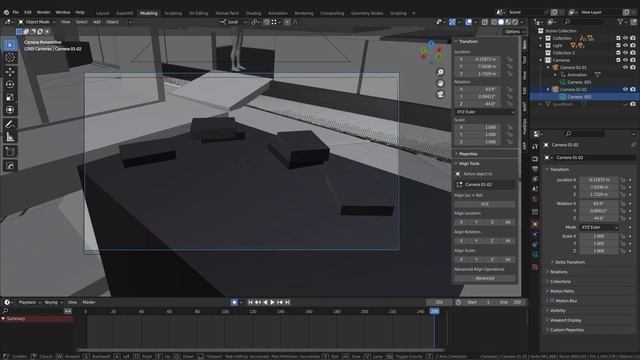Hide the Cameras collection with its eye icon
The height and width of the screenshot is (360, 640).
(625, 60)
